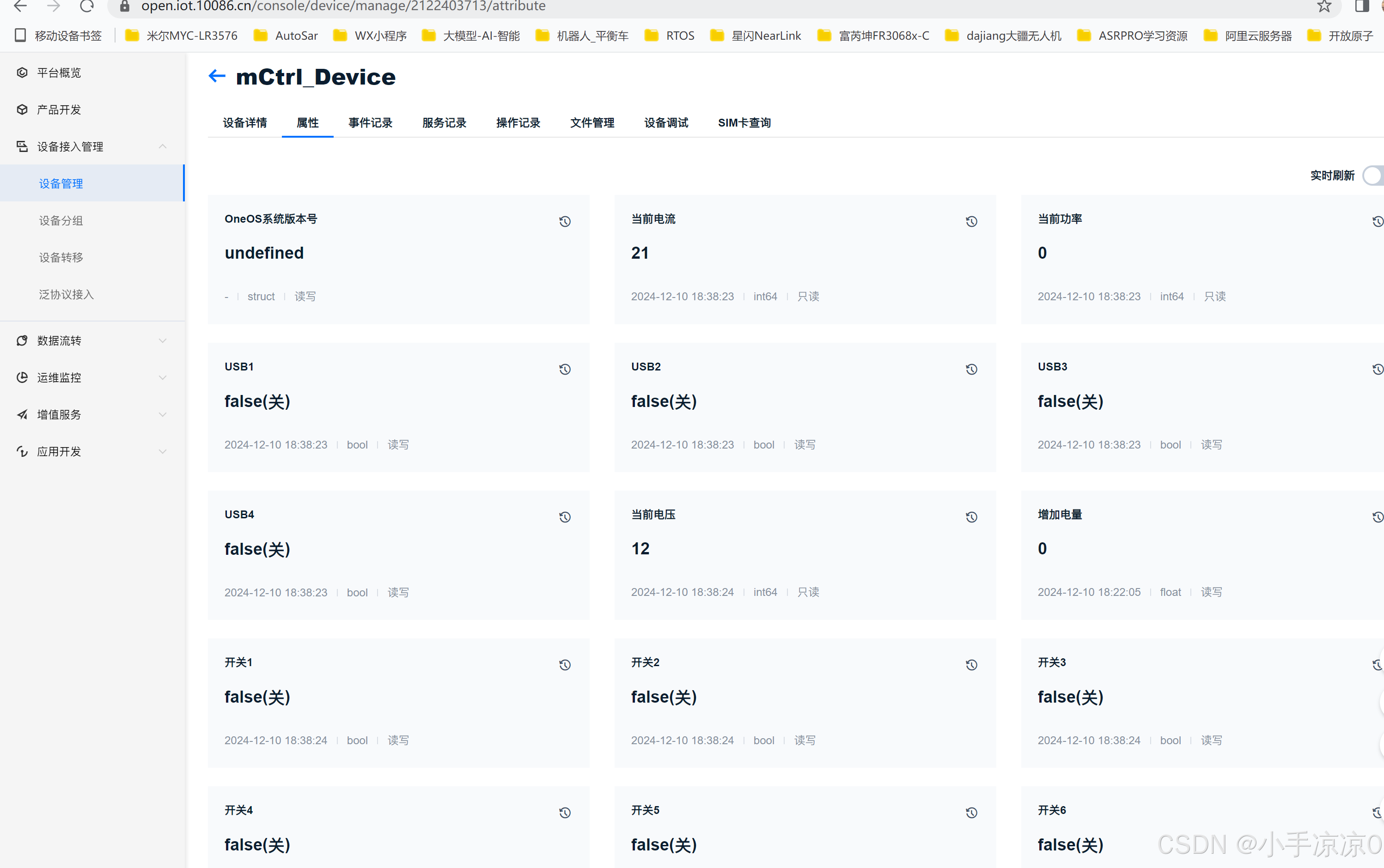View USB1 attribute history icon
The image size is (1384, 868).
[565, 369]
